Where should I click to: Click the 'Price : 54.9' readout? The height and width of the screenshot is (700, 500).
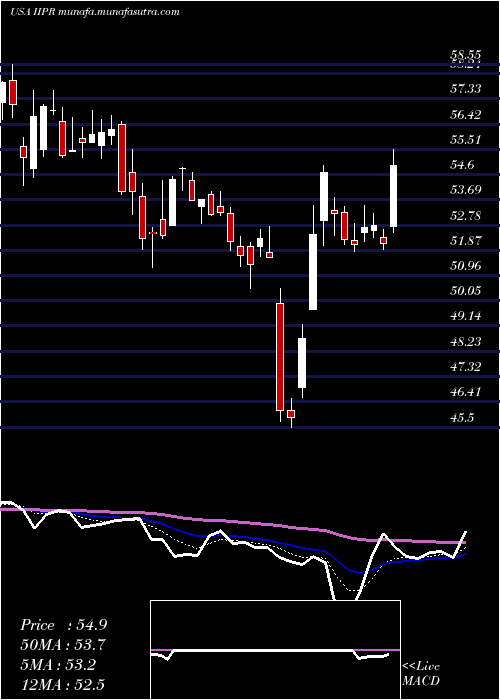pos(63,625)
